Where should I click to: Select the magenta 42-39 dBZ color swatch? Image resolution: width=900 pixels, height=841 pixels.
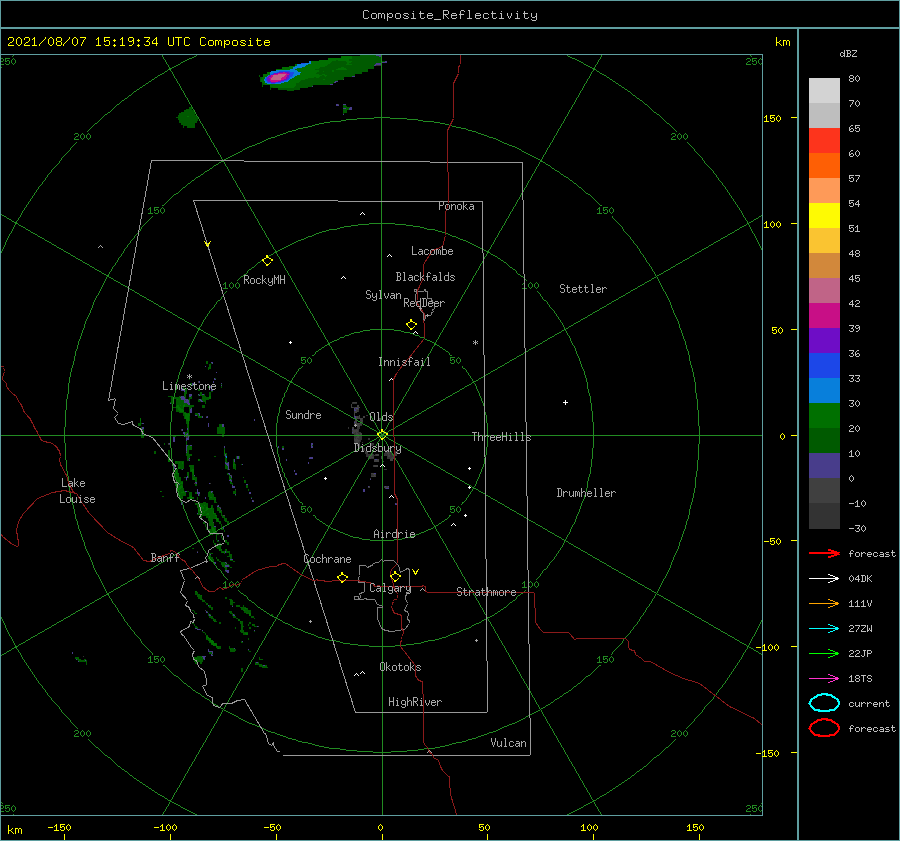point(824,316)
